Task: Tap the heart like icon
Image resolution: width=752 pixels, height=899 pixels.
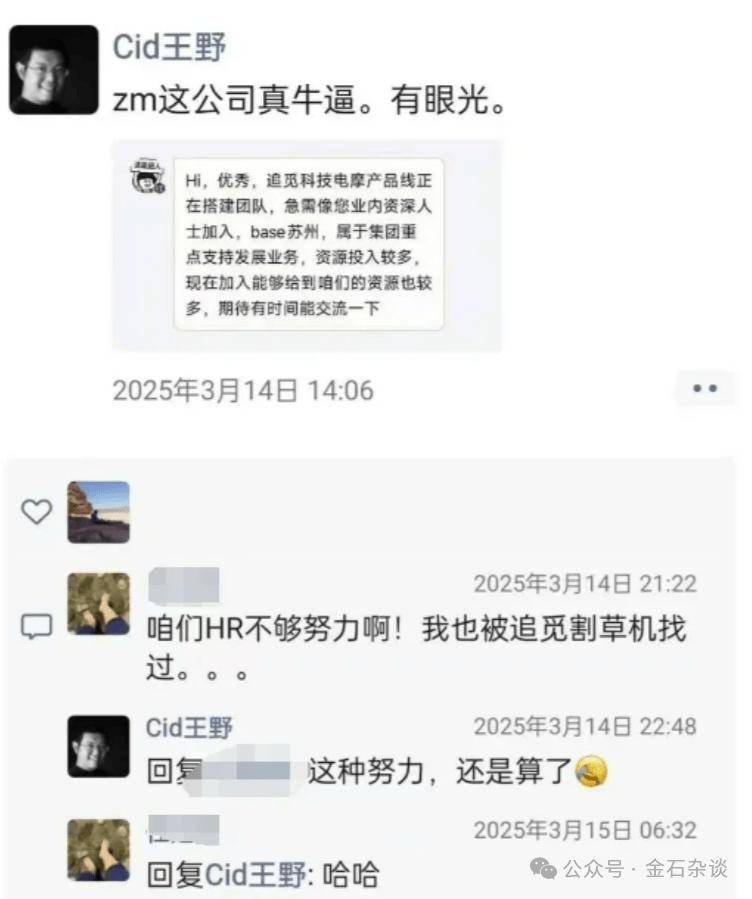Action: (37, 511)
